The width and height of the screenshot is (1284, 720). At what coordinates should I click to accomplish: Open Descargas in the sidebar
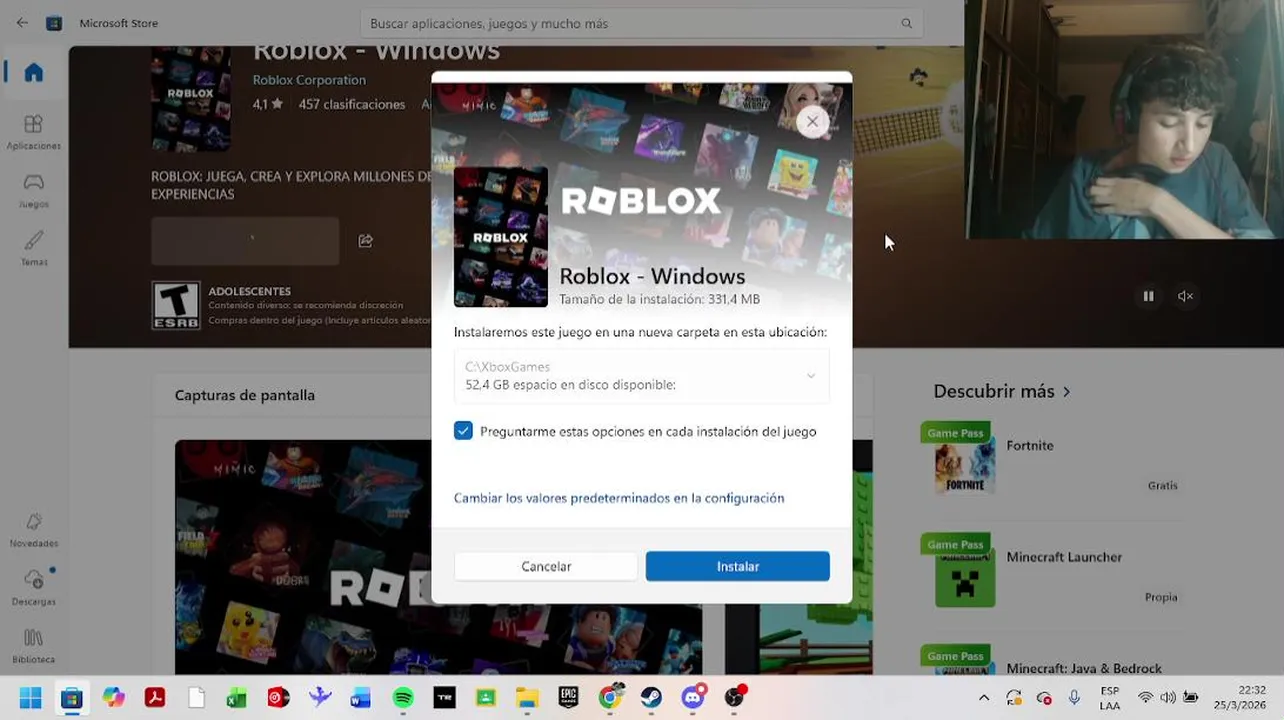click(33, 588)
